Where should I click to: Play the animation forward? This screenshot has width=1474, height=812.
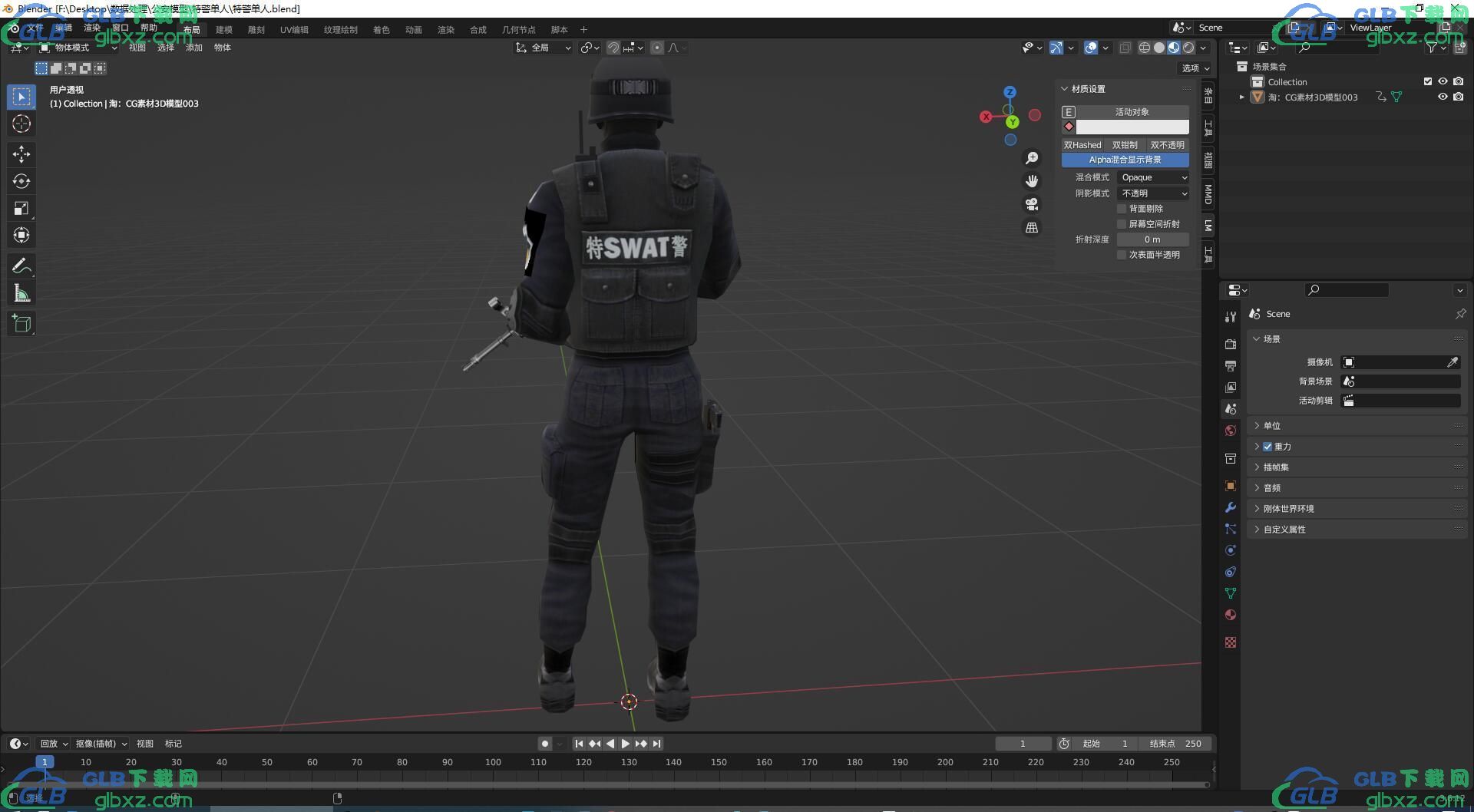point(626,744)
